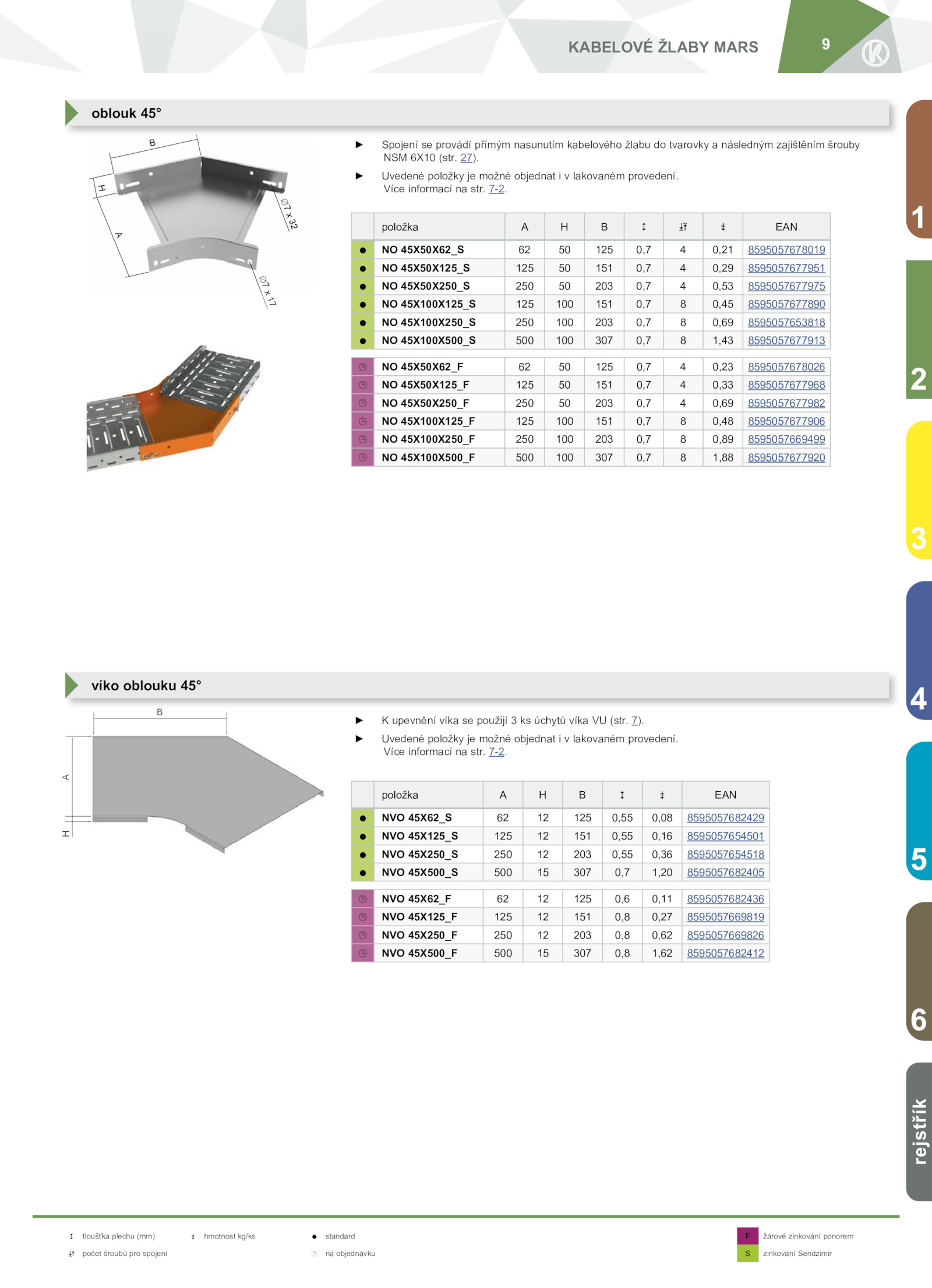Open EAN link 8595057669819

pos(725,917)
